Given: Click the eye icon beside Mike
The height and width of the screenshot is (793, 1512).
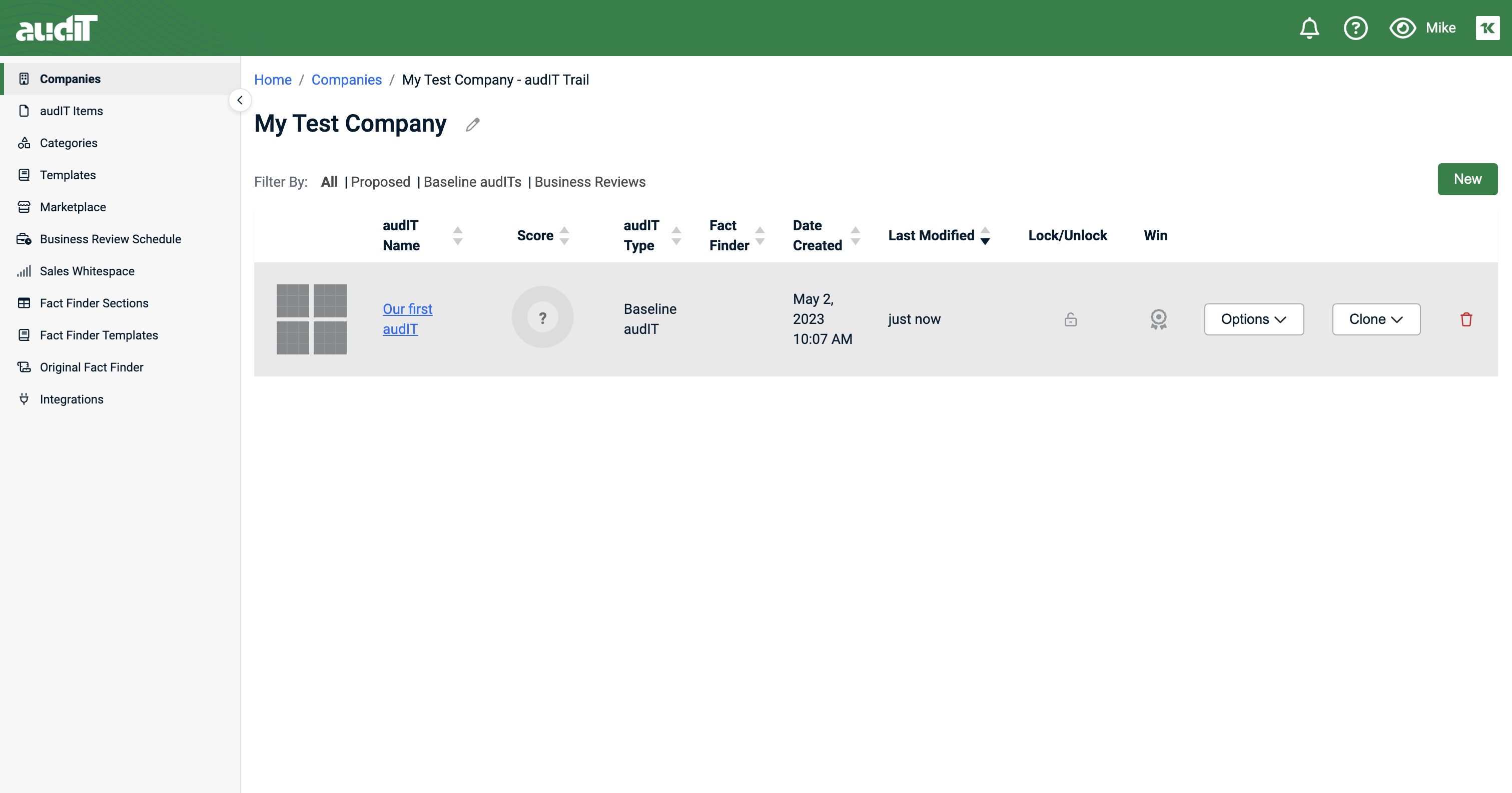Looking at the screenshot, I should [x=1402, y=28].
